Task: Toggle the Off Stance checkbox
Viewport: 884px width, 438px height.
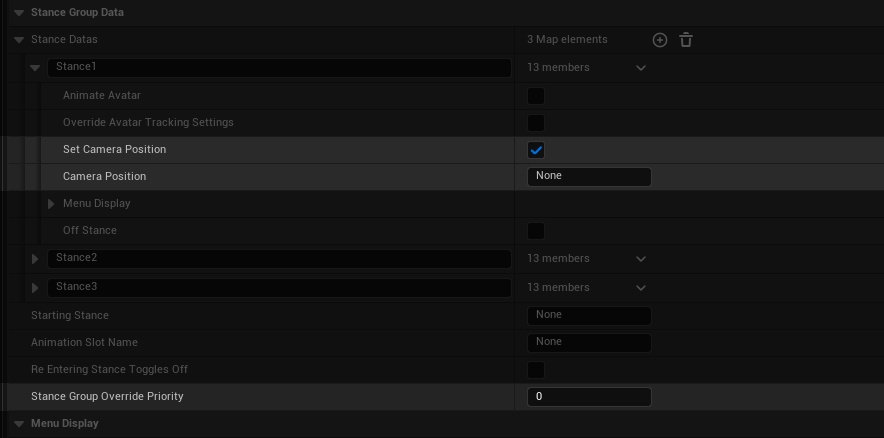Action: pos(536,231)
